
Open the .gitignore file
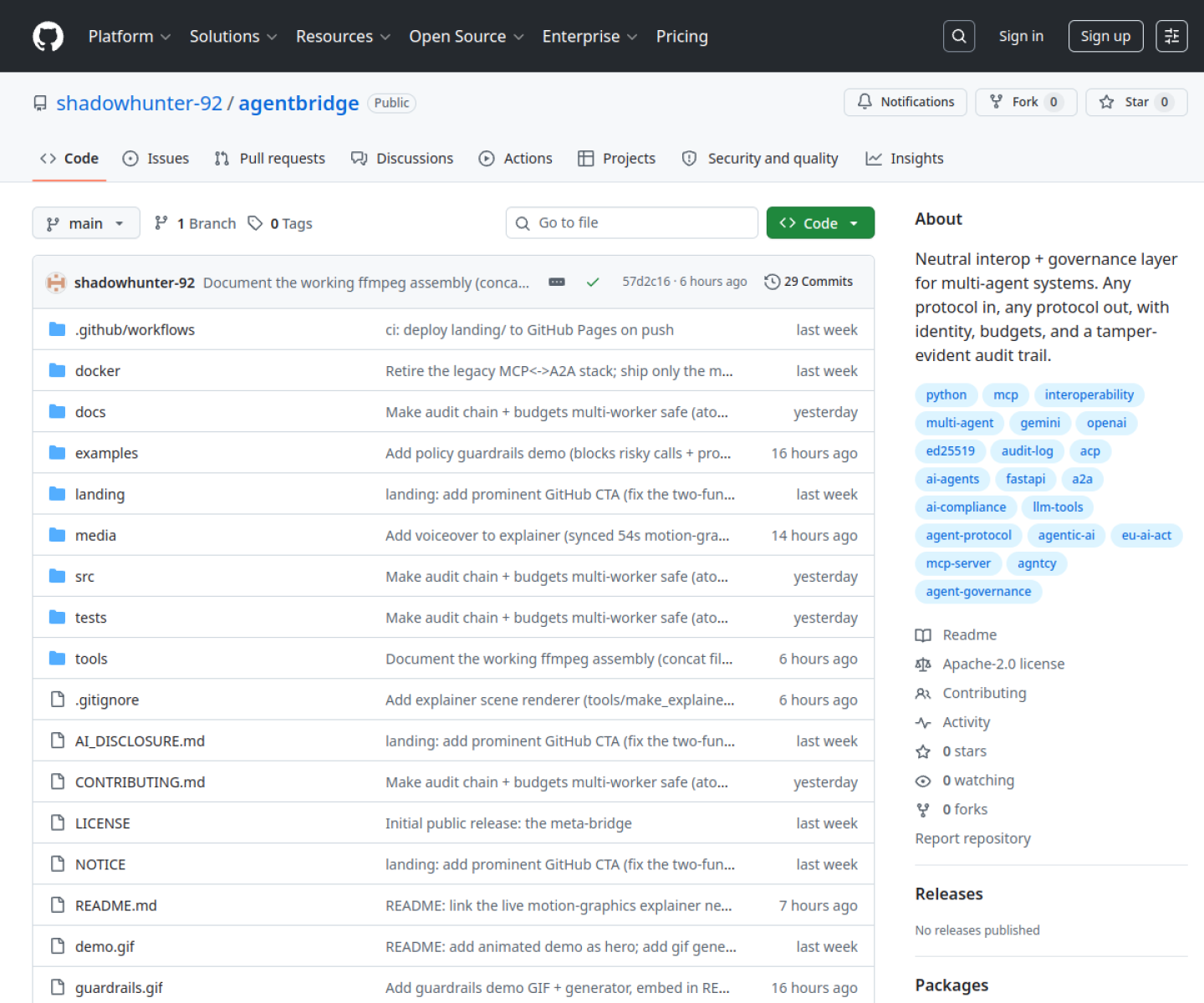tap(107, 700)
